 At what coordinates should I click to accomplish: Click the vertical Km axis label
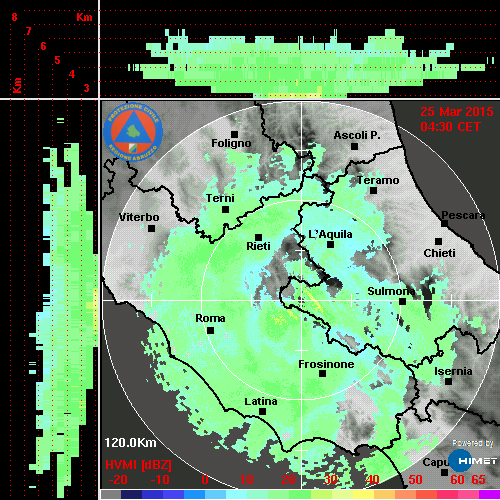(x=17, y=85)
